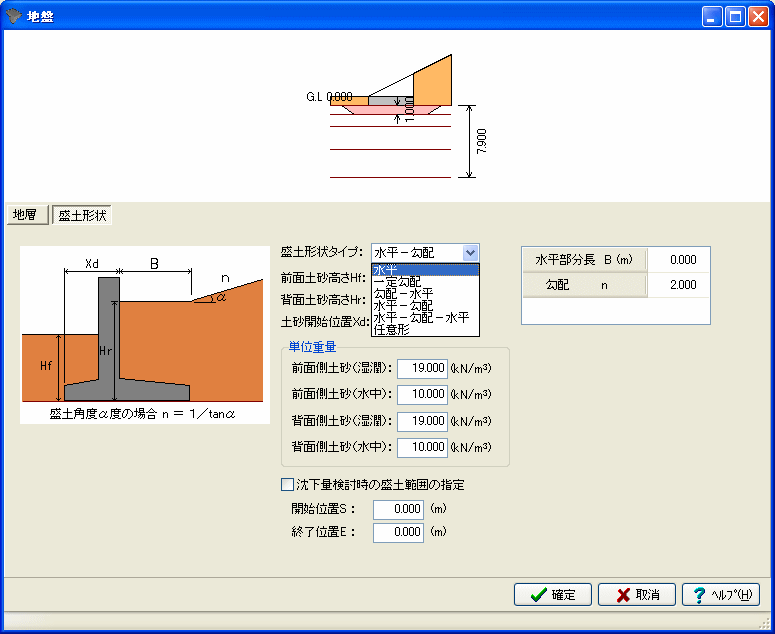Edit 水平部分長 B value cell
Screen dimensions: 775x634
pos(679,259)
